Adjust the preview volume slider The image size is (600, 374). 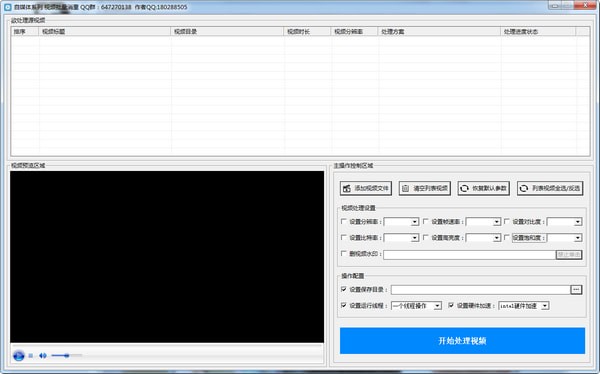pyautogui.click(x=67, y=356)
